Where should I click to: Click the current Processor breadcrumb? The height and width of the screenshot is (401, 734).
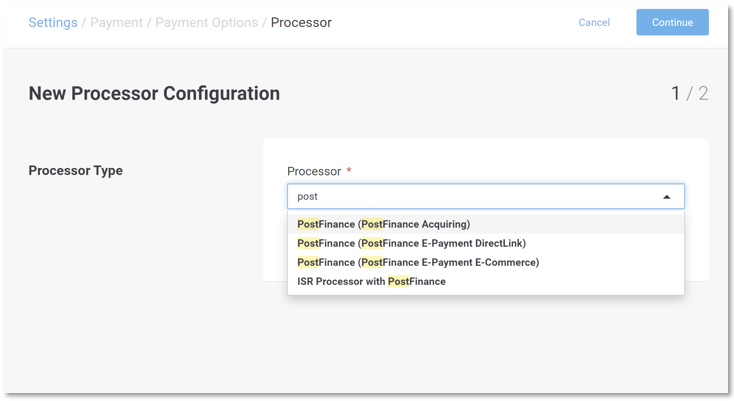coord(301,22)
